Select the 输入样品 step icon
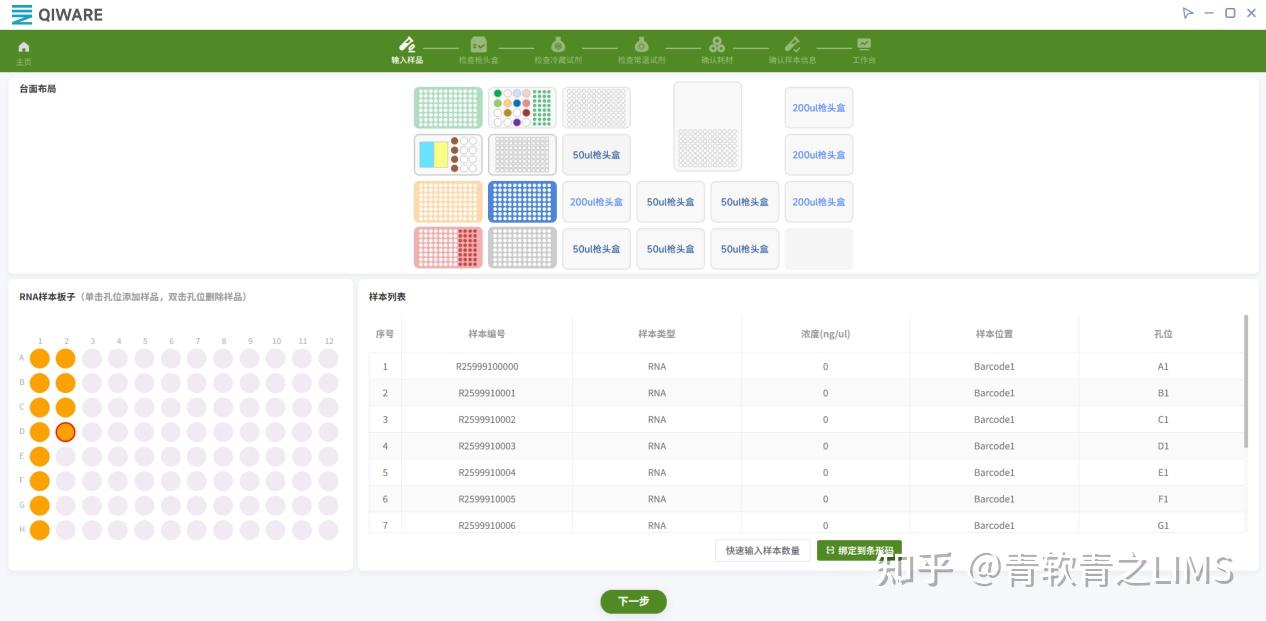Screen dimensions: 1266x621 407,45
